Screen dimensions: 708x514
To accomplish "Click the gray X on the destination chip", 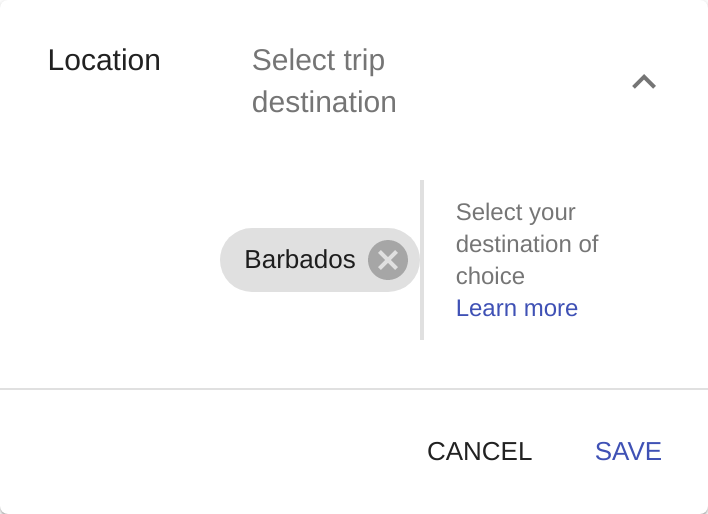I will click(387, 260).
